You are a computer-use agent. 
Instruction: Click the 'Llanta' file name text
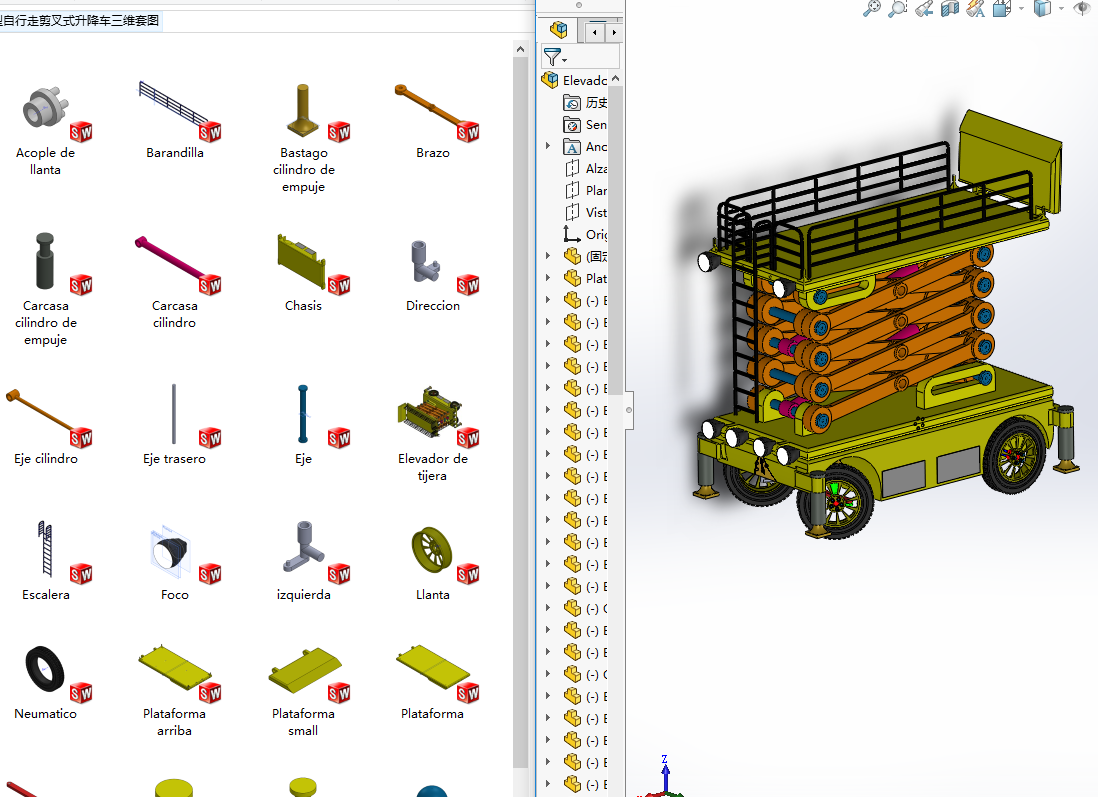(433, 595)
